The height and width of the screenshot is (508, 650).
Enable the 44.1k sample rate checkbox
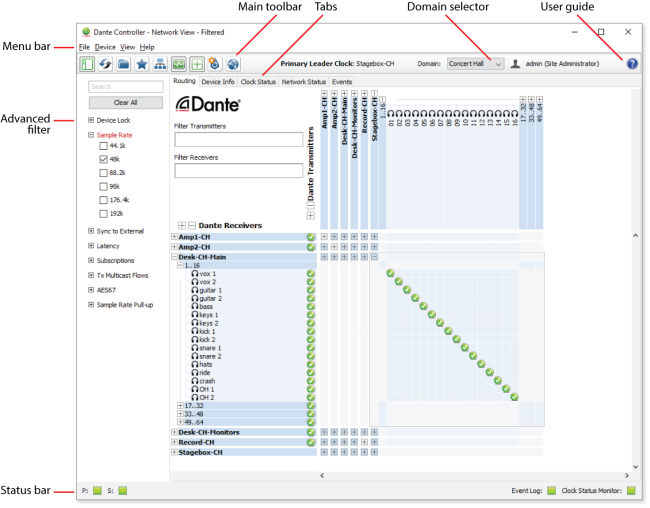click(103, 146)
